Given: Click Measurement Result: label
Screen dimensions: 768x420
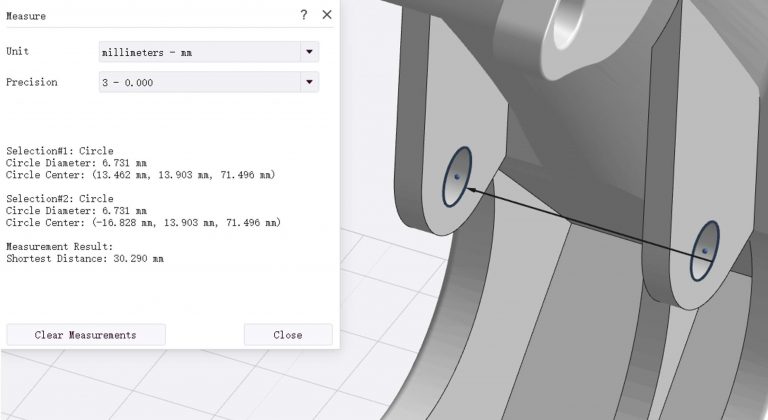Looking at the screenshot, I should point(59,247).
